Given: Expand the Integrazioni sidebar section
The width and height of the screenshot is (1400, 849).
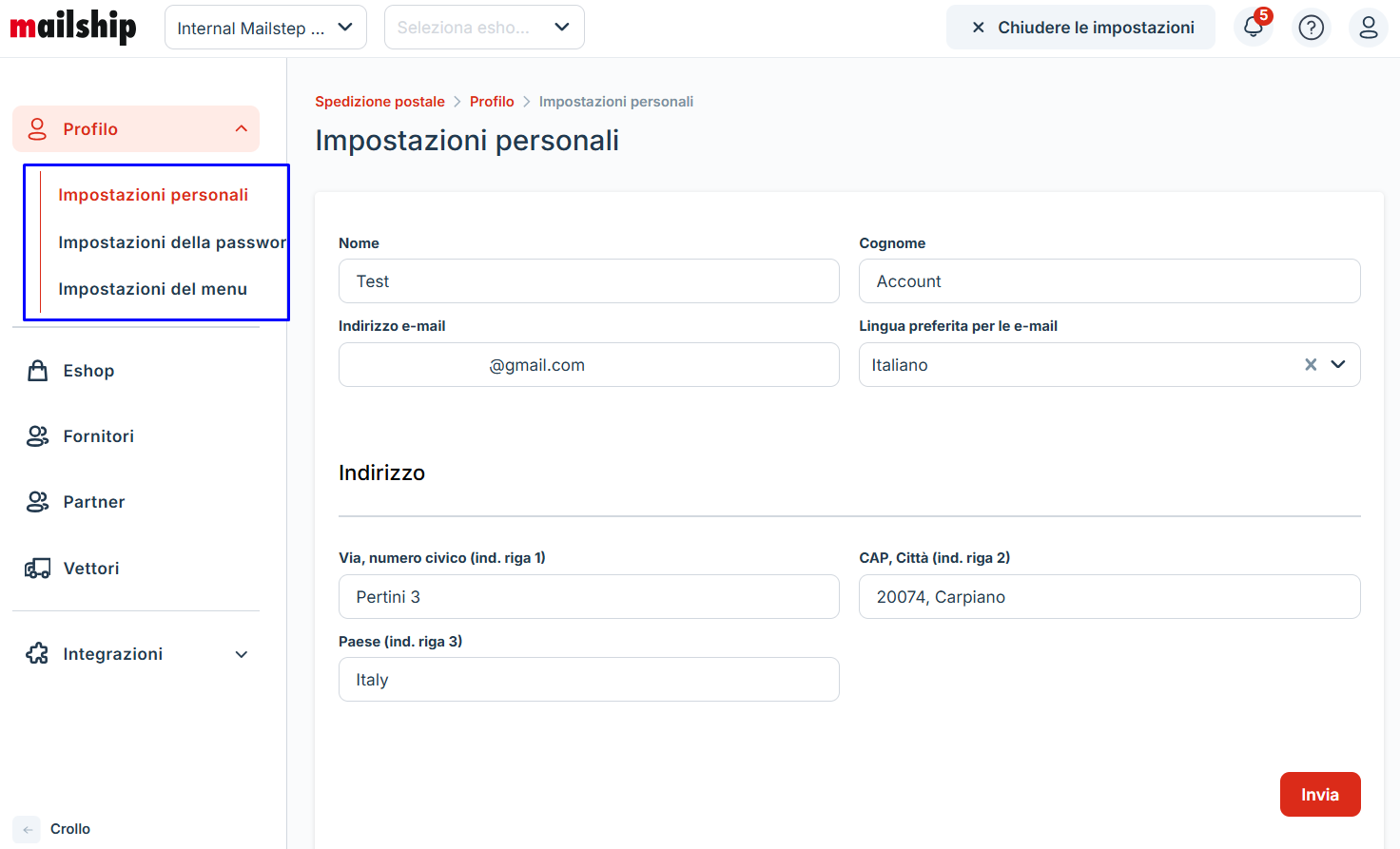Looking at the screenshot, I should tap(241, 654).
